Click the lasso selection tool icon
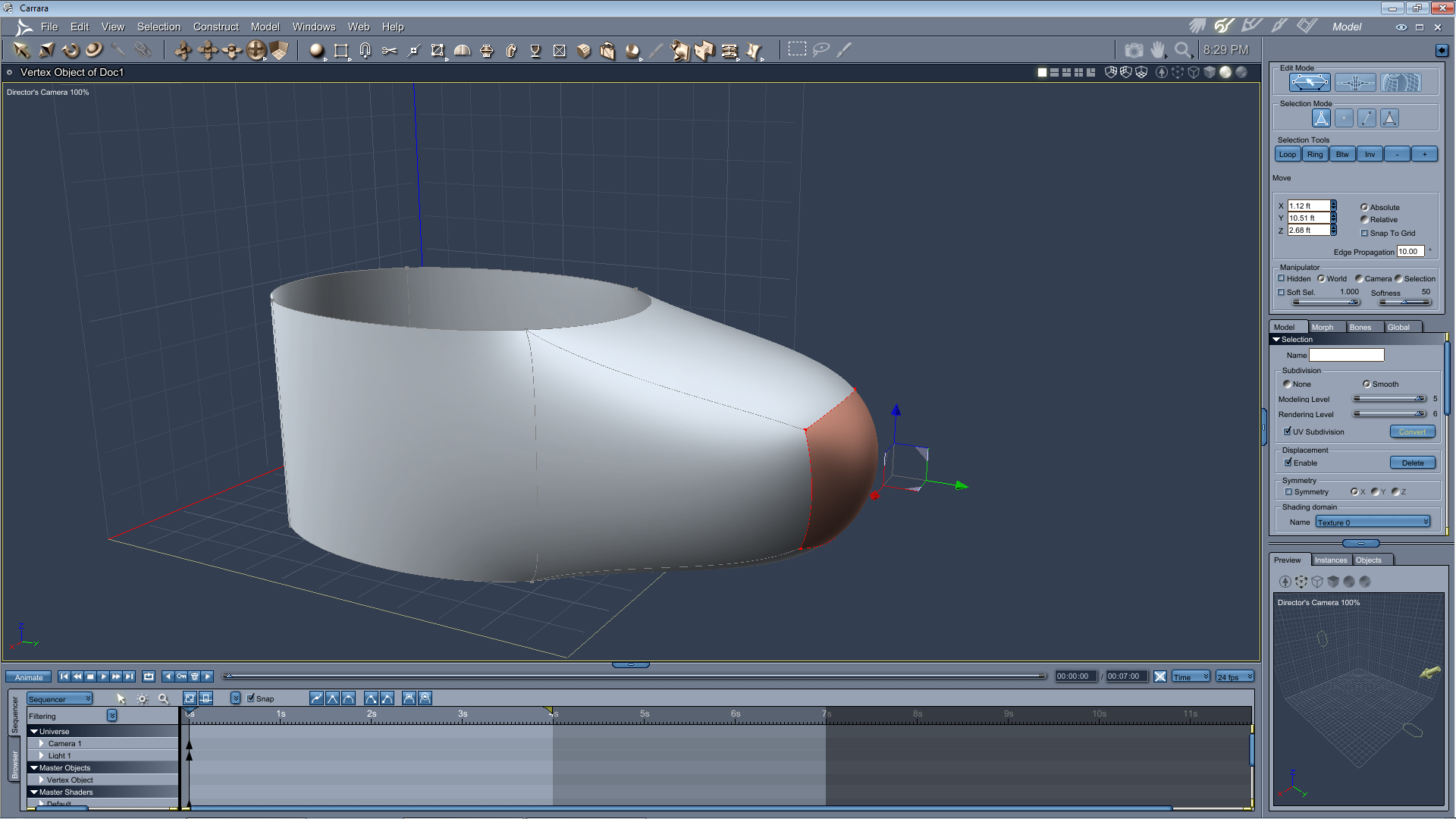This screenshot has width=1456, height=819. (821, 49)
